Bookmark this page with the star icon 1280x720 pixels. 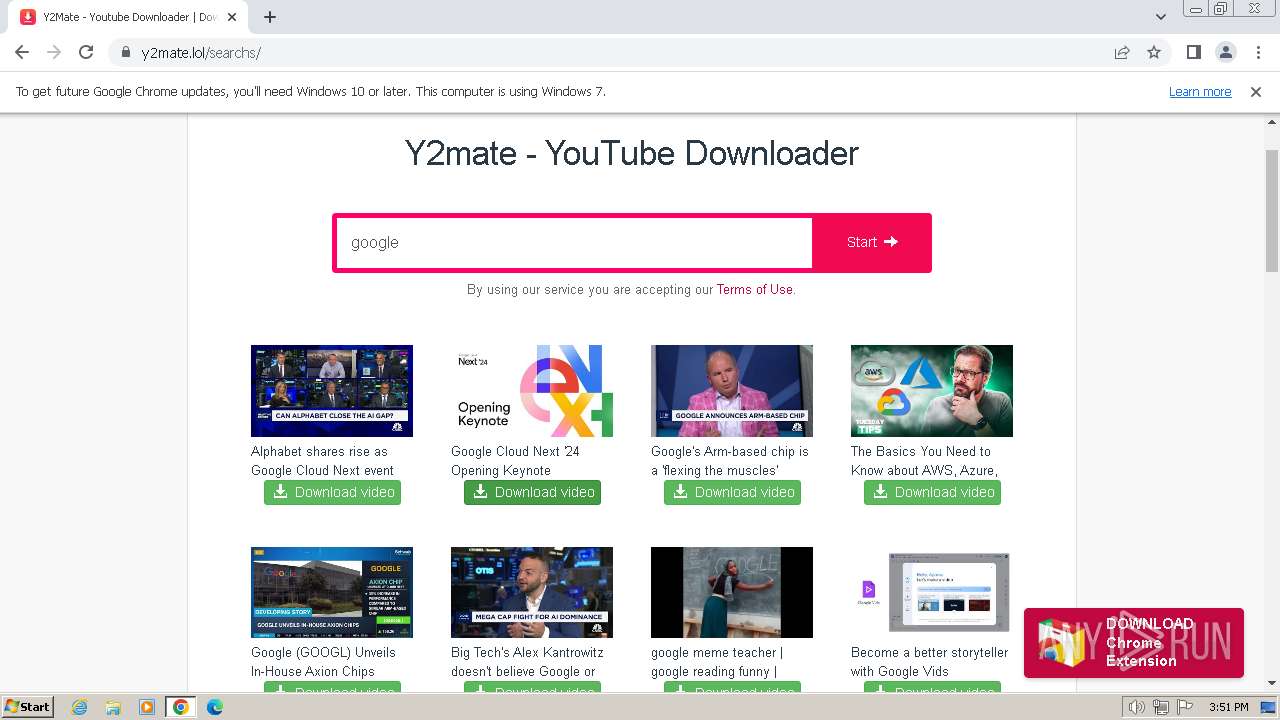tap(1154, 53)
